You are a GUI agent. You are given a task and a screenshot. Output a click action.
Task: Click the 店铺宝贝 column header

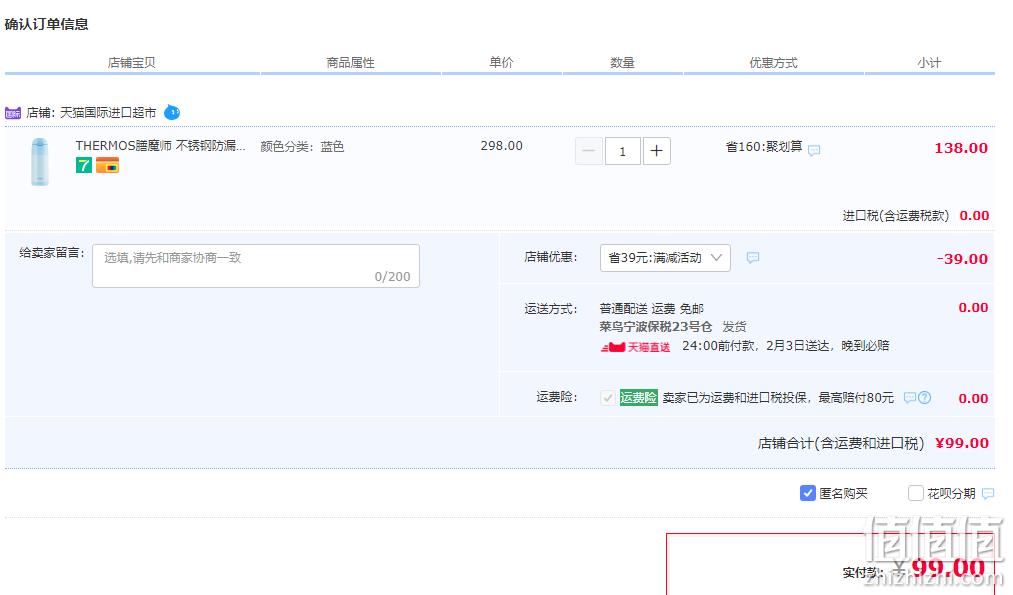pos(132,63)
